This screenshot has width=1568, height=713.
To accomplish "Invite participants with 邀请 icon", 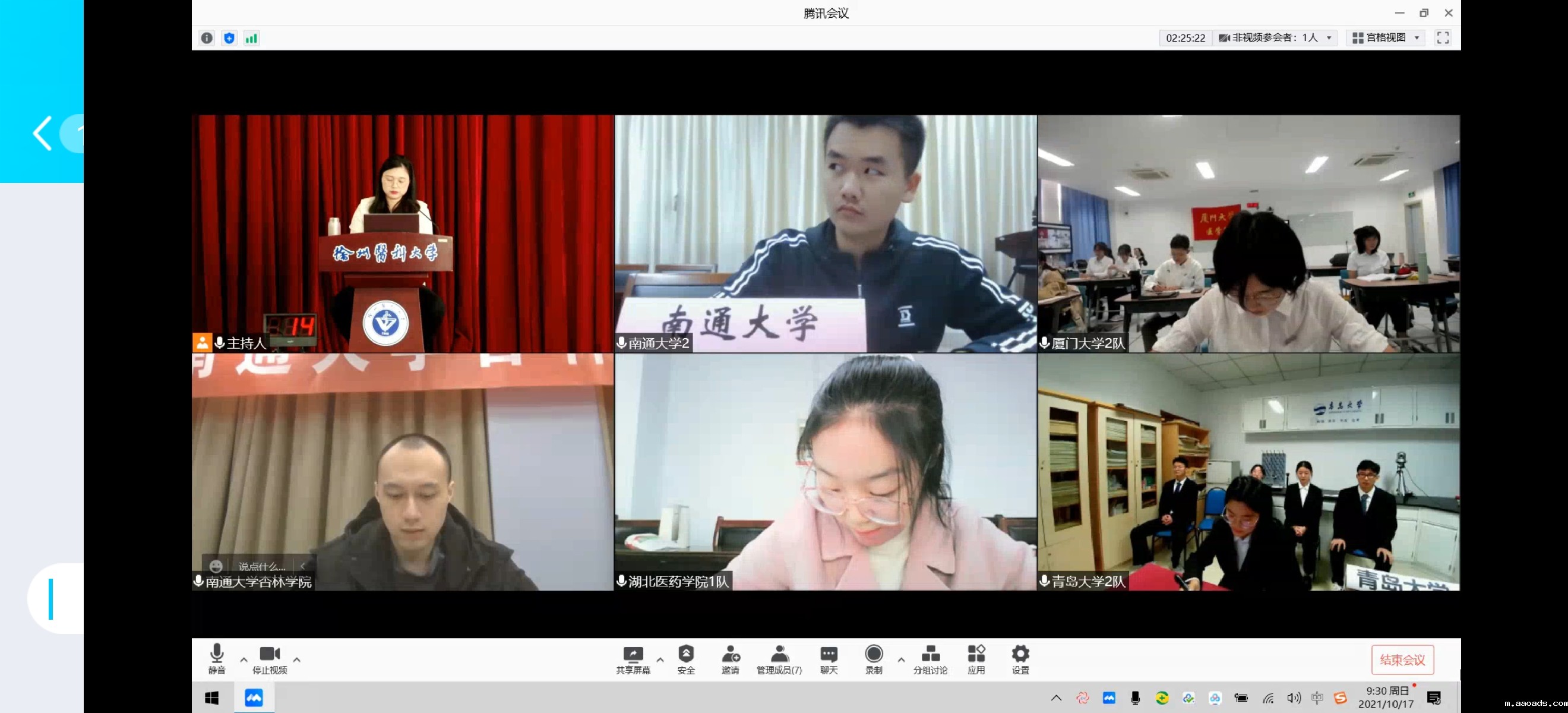I will [x=730, y=659].
